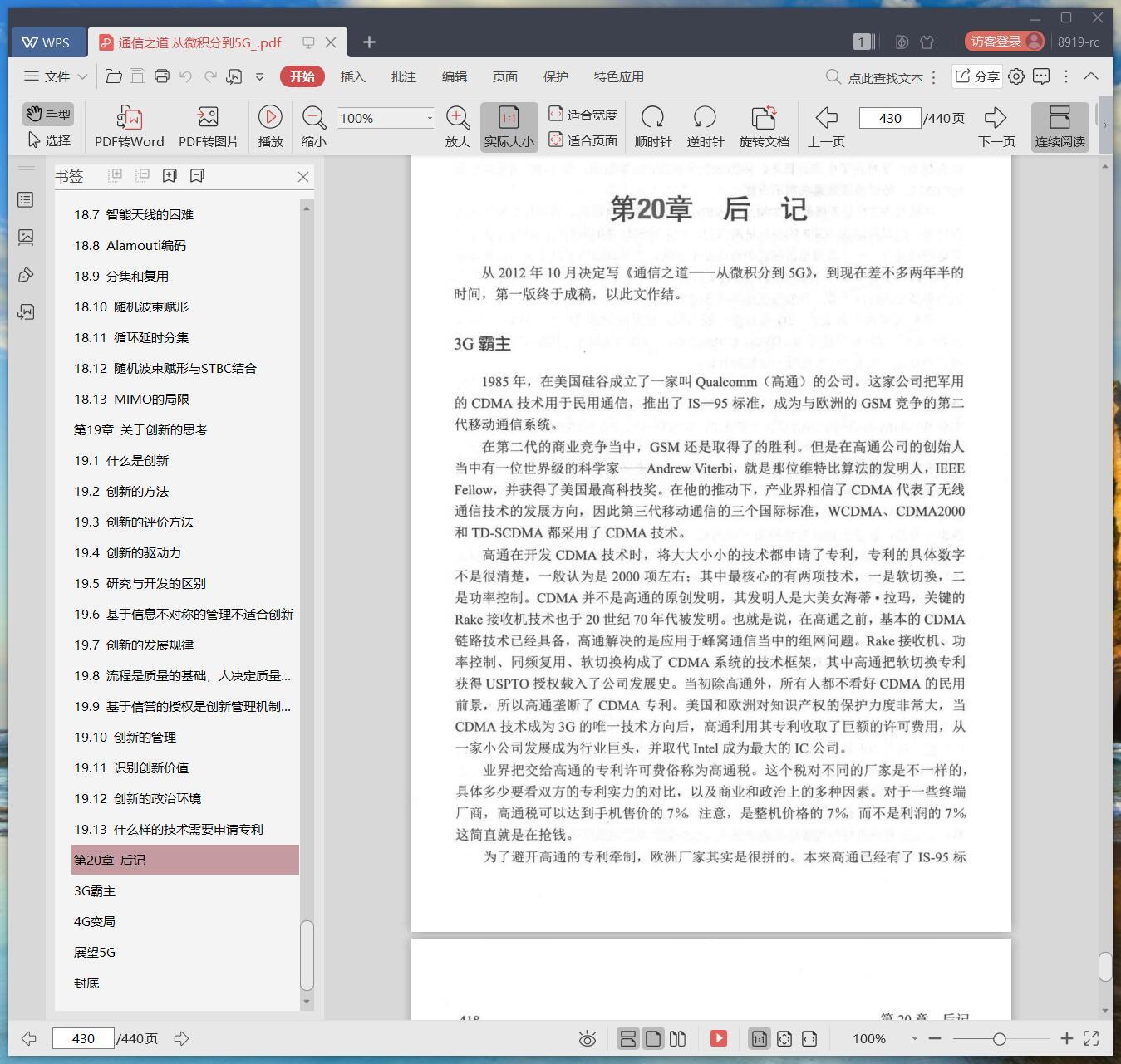Image resolution: width=1121 pixels, height=1064 pixels.
Task: Click the open folder icon
Action: pyautogui.click(x=114, y=76)
